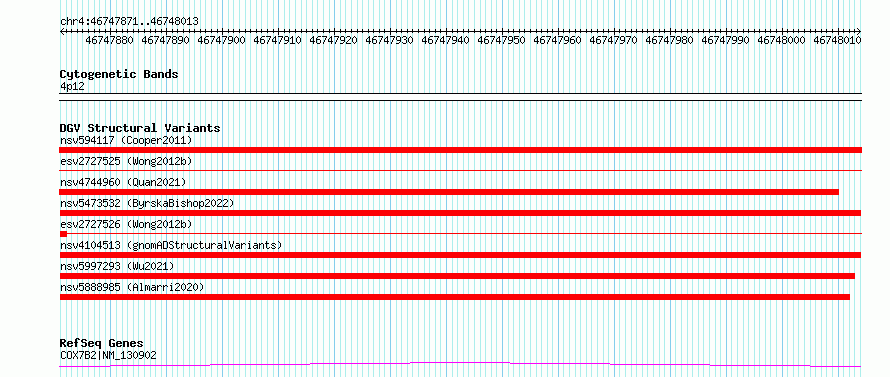Screen dimensions: 890x377
Task: Select variant label nsv5997293 (Wu2021)
Action: pyautogui.click(x=117, y=266)
